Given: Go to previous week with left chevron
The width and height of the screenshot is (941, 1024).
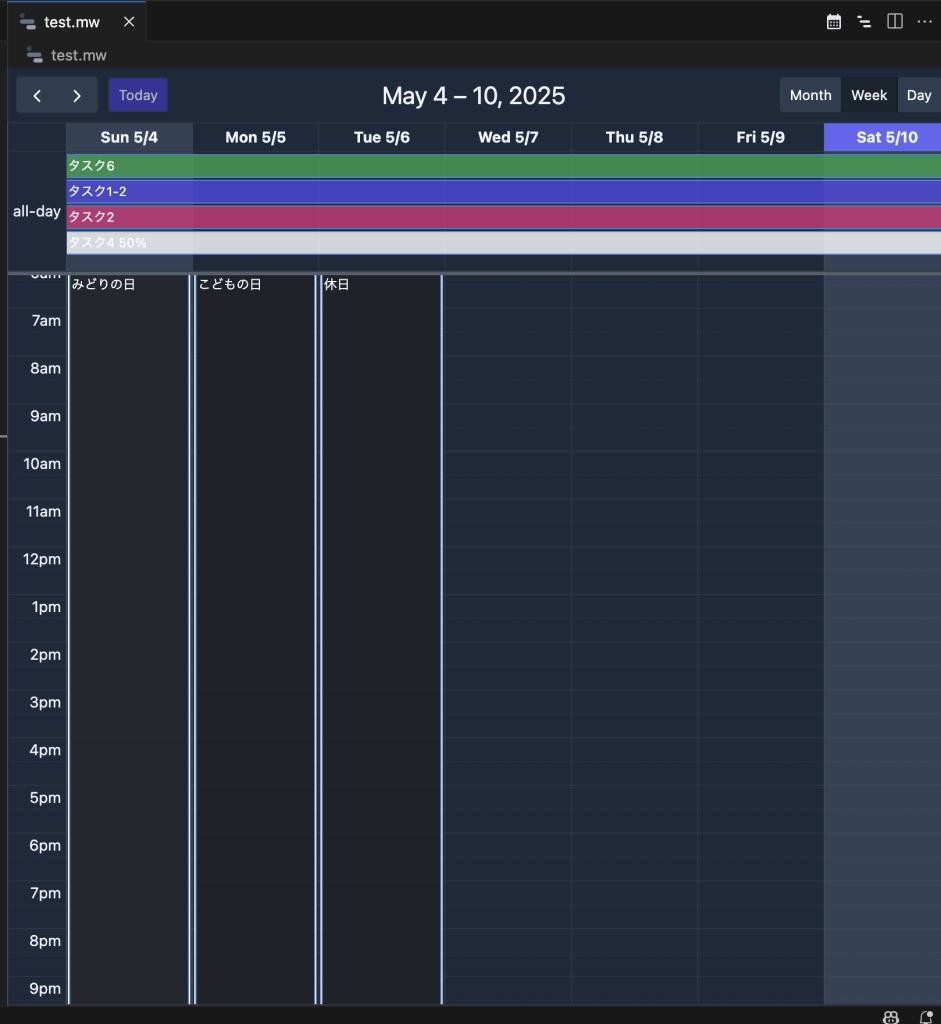Looking at the screenshot, I should [x=37, y=96].
